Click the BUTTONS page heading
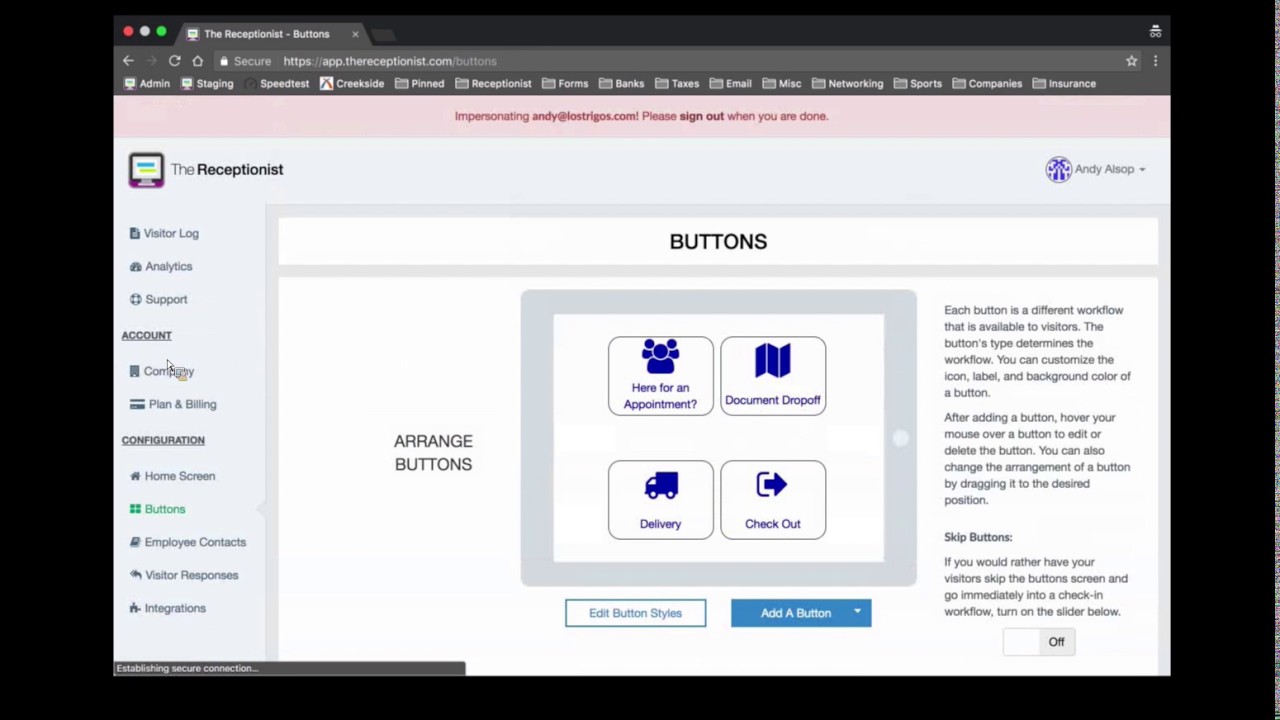Viewport: 1280px width, 720px height. (718, 242)
